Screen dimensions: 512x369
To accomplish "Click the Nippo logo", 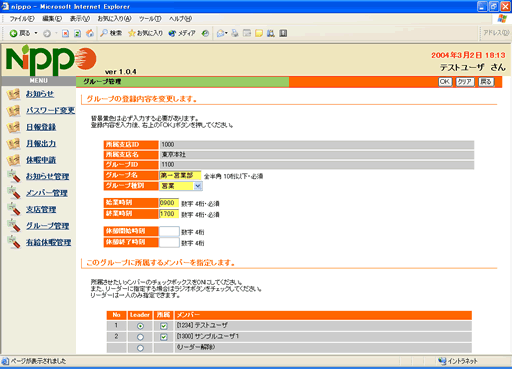I will [51, 60].
